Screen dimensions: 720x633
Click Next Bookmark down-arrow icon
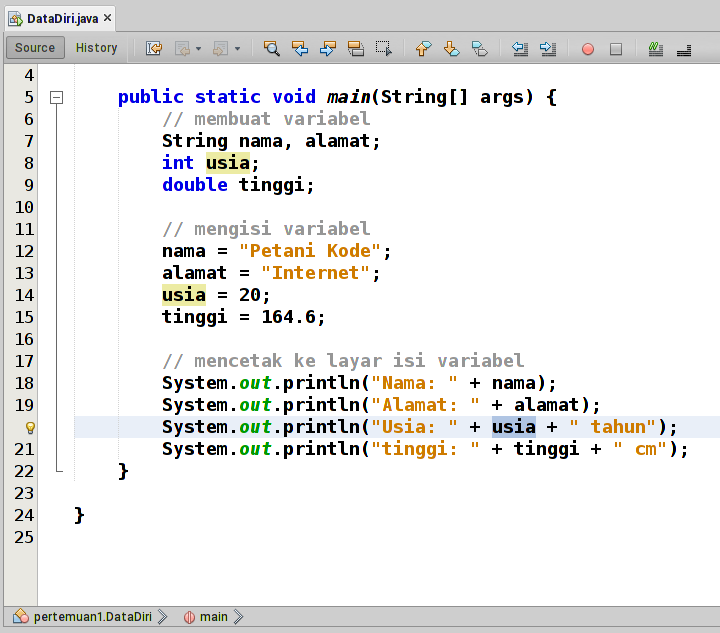[x=452, y=48]
